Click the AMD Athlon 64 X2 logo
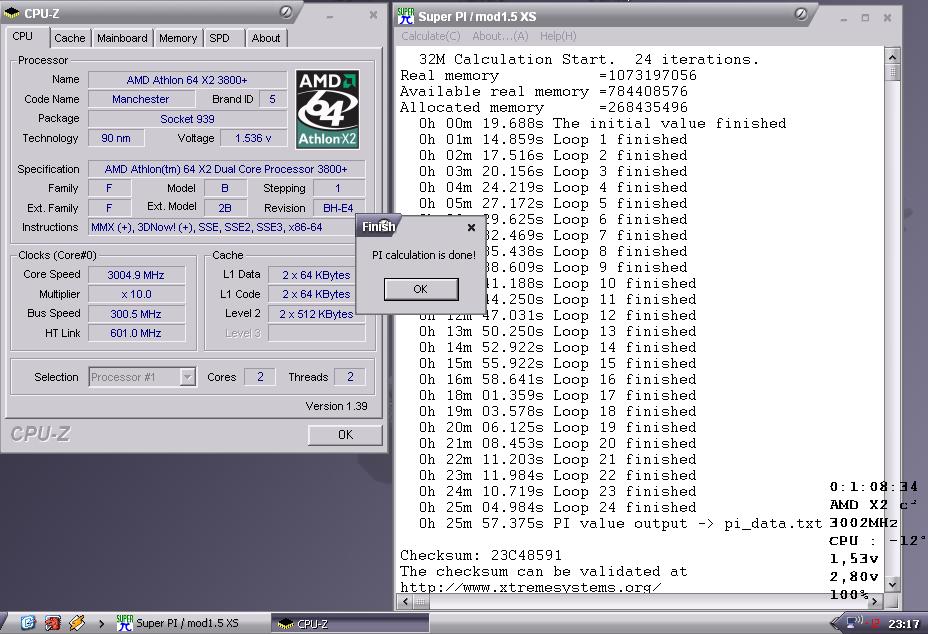This screenshot has height=634, width=928. click(327, 110)
